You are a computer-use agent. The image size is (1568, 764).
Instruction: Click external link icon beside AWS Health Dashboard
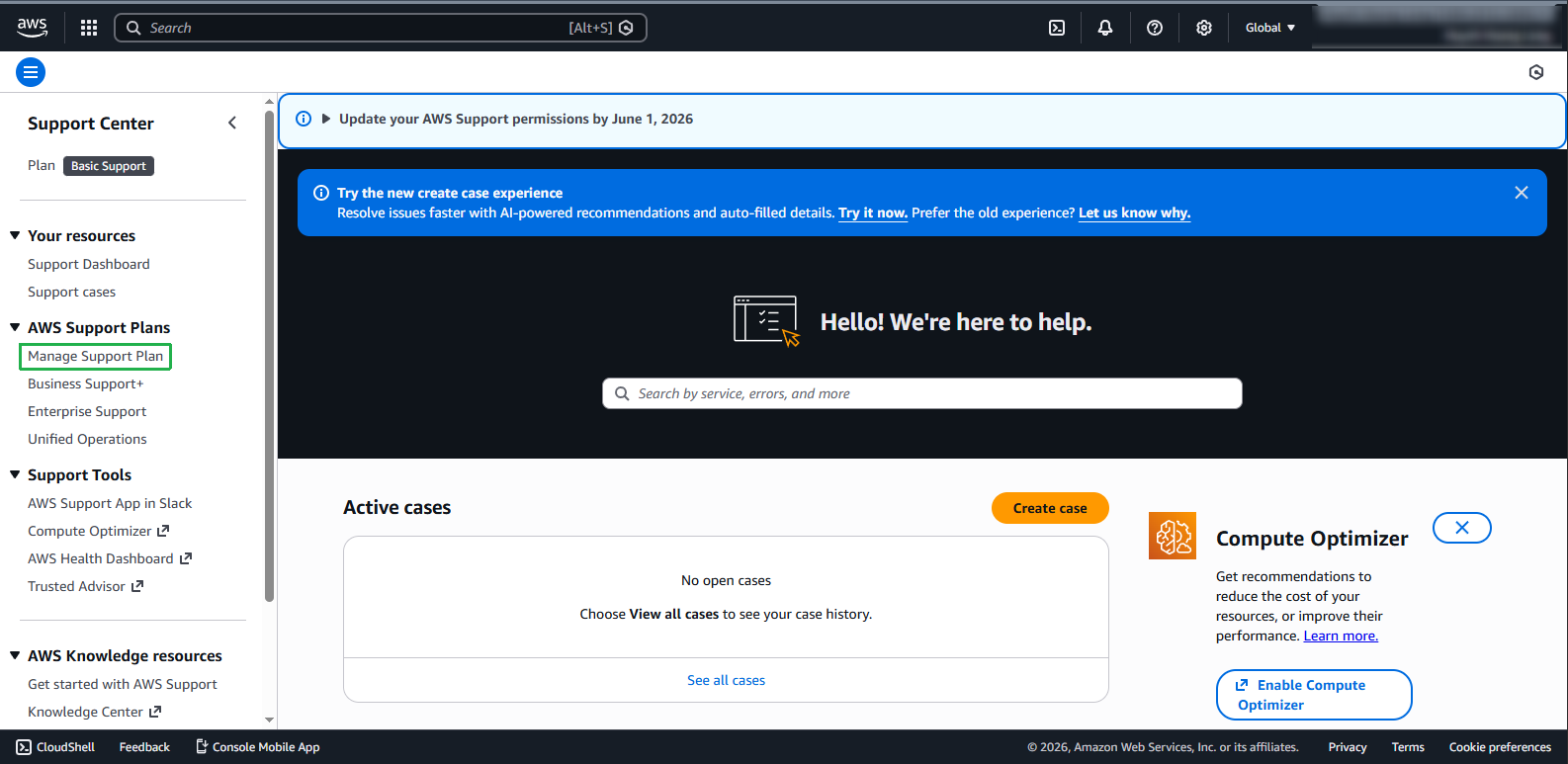(x=185, y=558)
